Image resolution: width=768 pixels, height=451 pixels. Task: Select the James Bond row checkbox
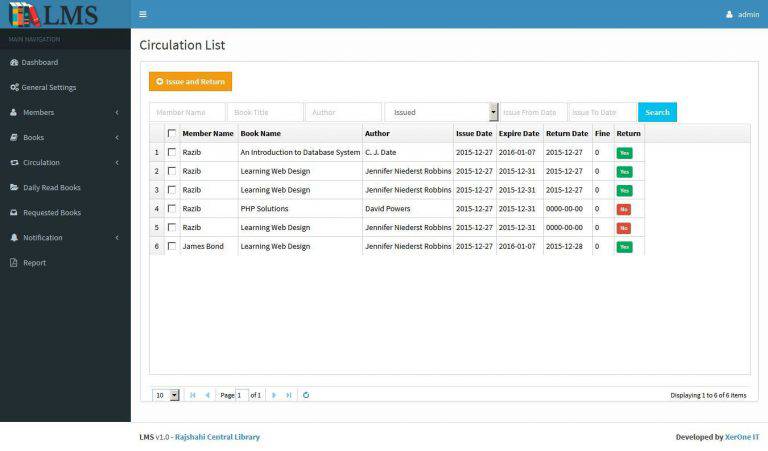(172, 246)
